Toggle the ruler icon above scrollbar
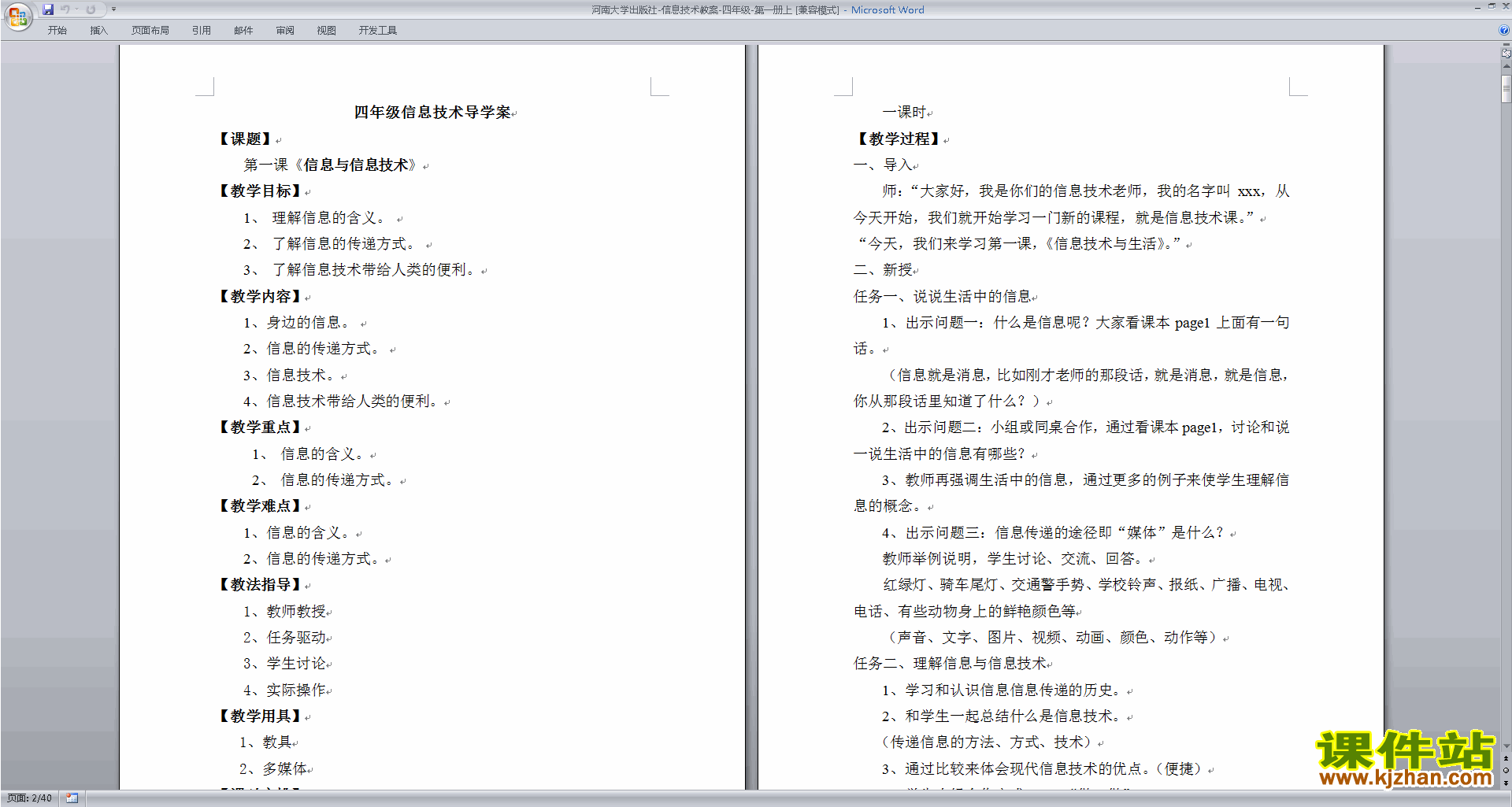The height and width of the screenshot is (807, 1512). 1506,54
